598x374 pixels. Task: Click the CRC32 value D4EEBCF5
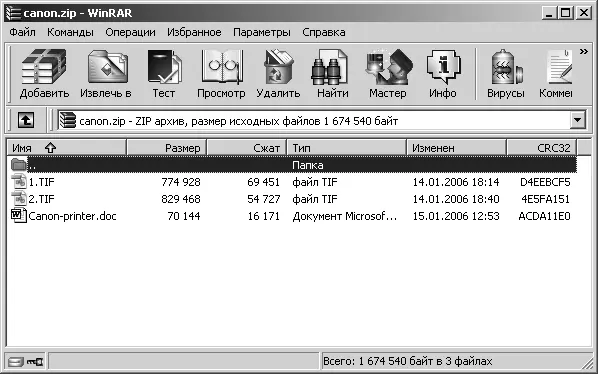[x=545, y=182]
